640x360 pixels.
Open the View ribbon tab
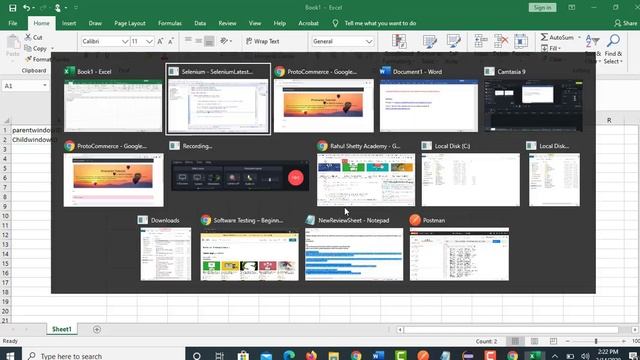[x=255, y=23]
